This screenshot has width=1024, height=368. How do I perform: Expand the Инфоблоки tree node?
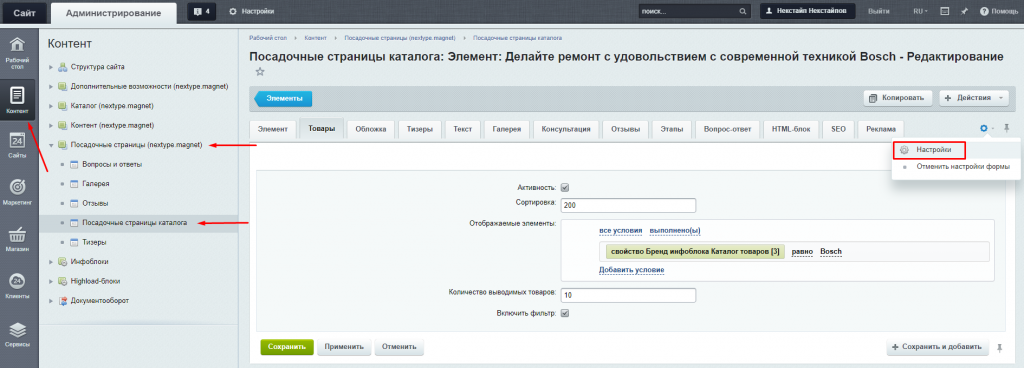52,262
